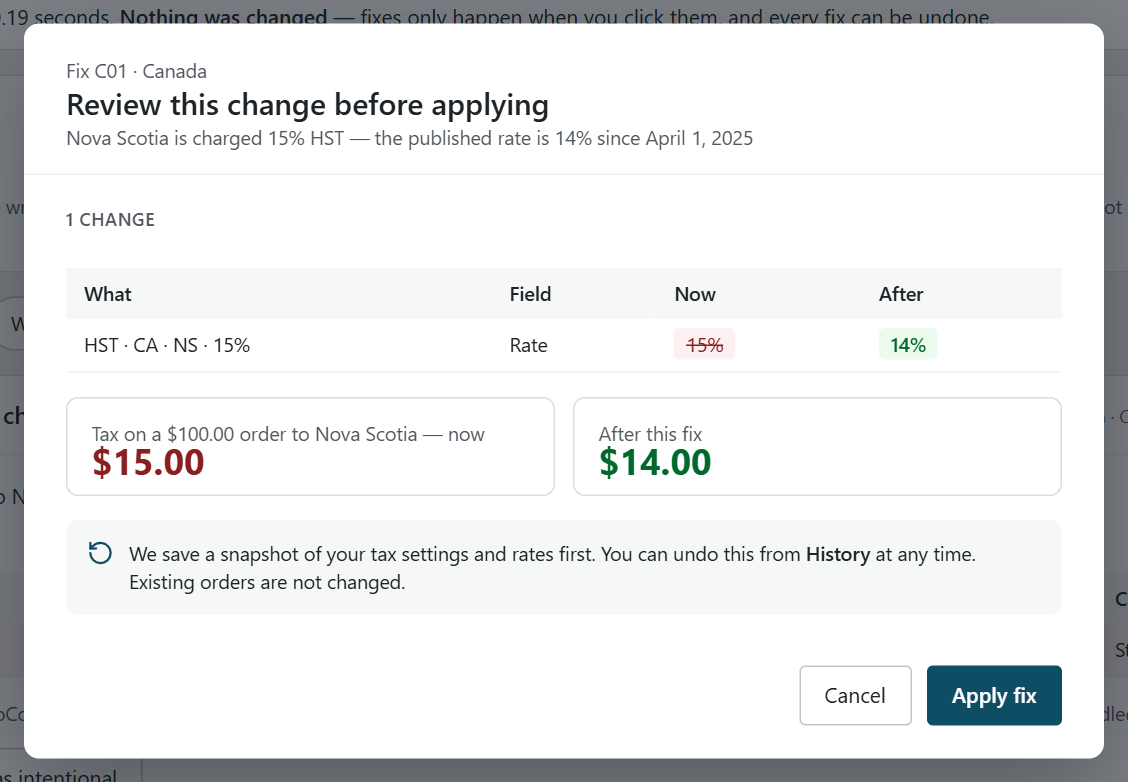Image resolution: width=1128 pixels, height=782 pixels.
Task: Cancel the review dialog
Action: [x=855, y=695]
